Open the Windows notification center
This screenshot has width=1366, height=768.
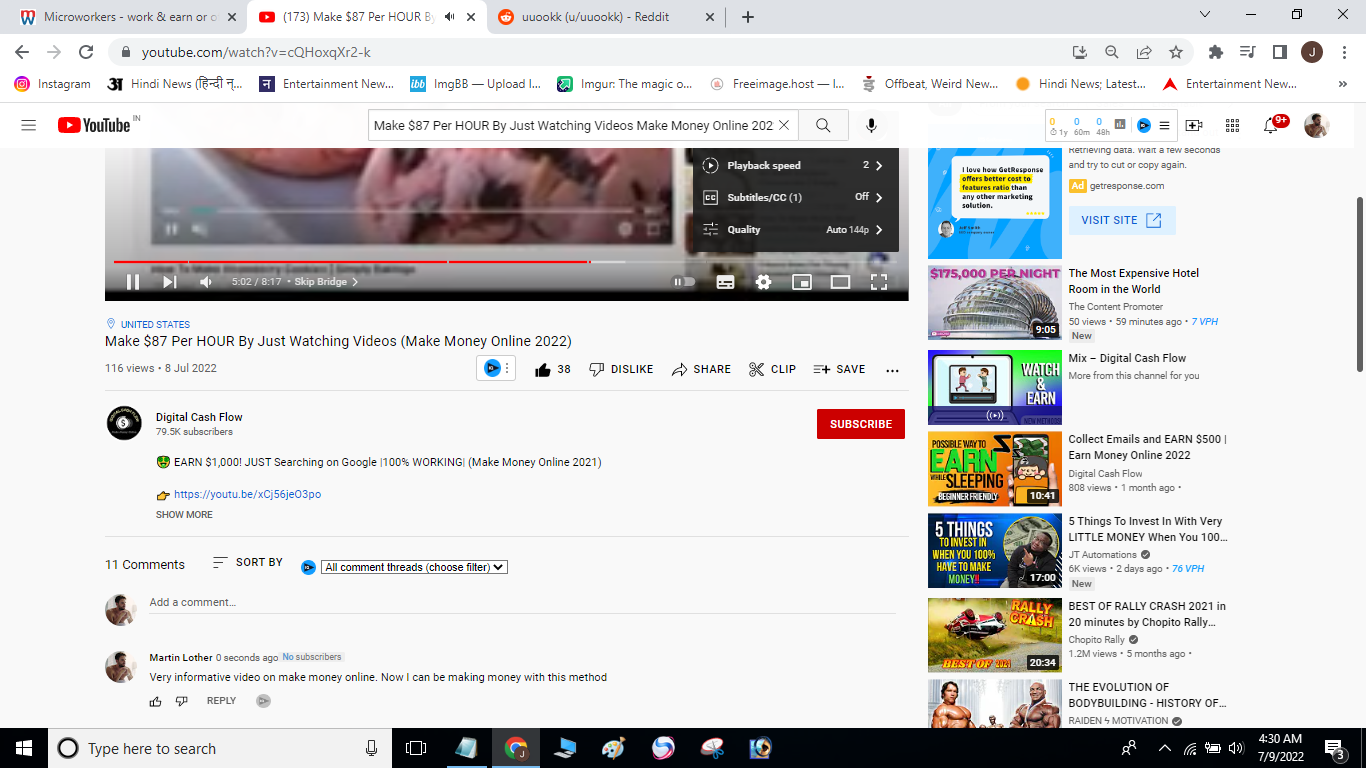pyautogui.click(x=1334, y=748)
